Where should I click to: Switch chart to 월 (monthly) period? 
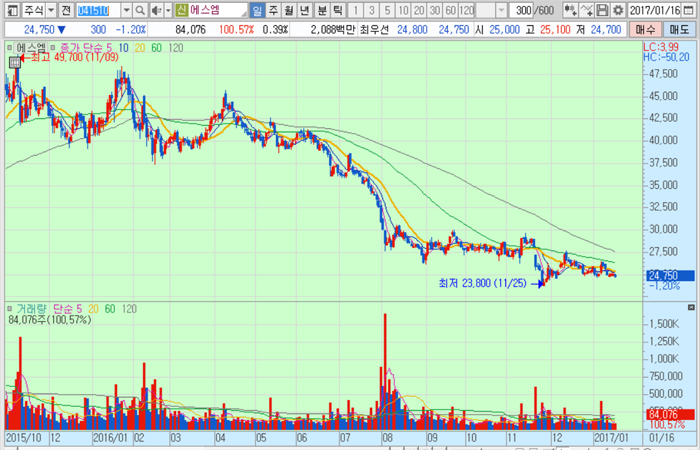(289, 10)
